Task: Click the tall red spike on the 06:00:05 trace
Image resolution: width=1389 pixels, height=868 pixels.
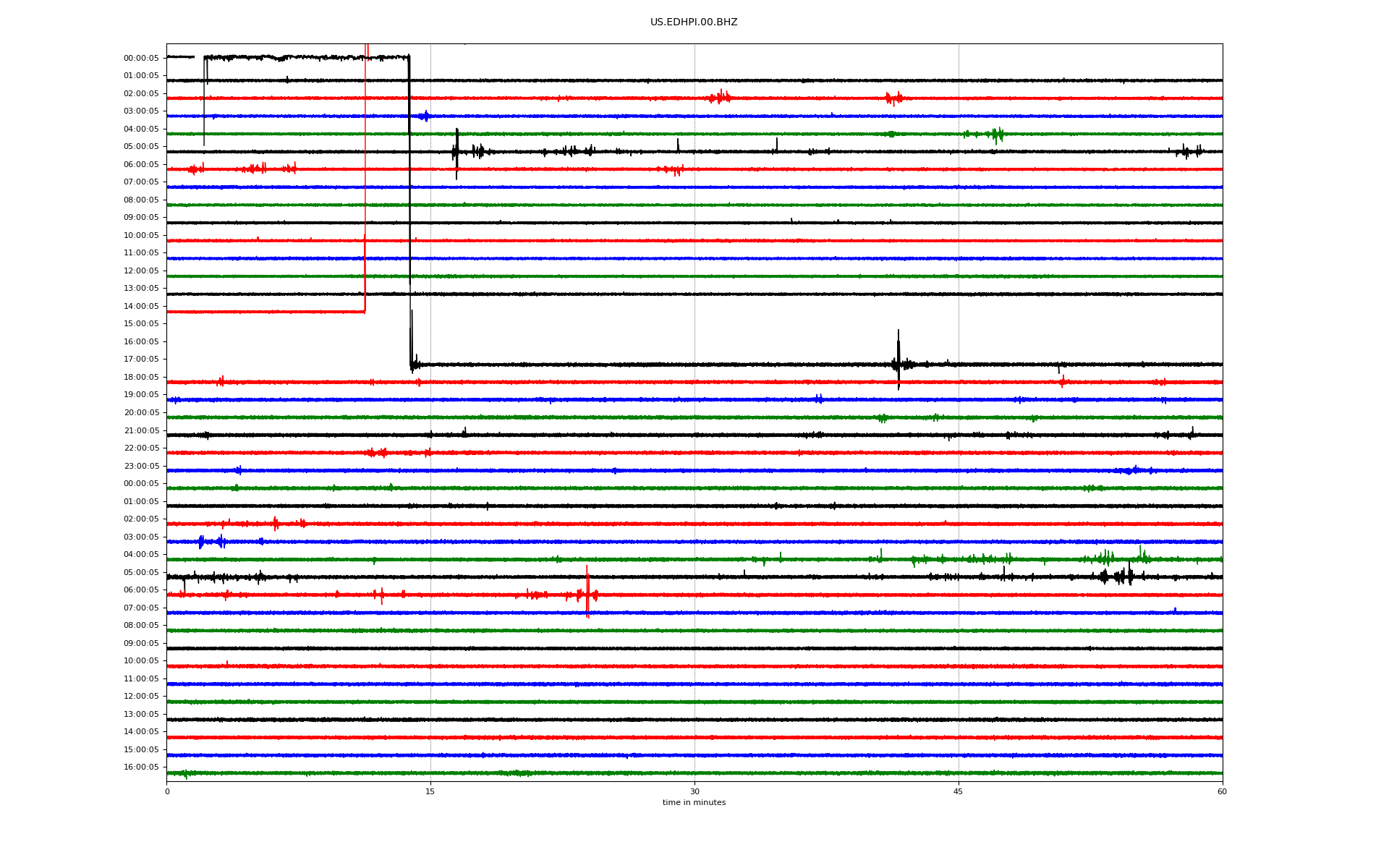Action: (587, 592)
